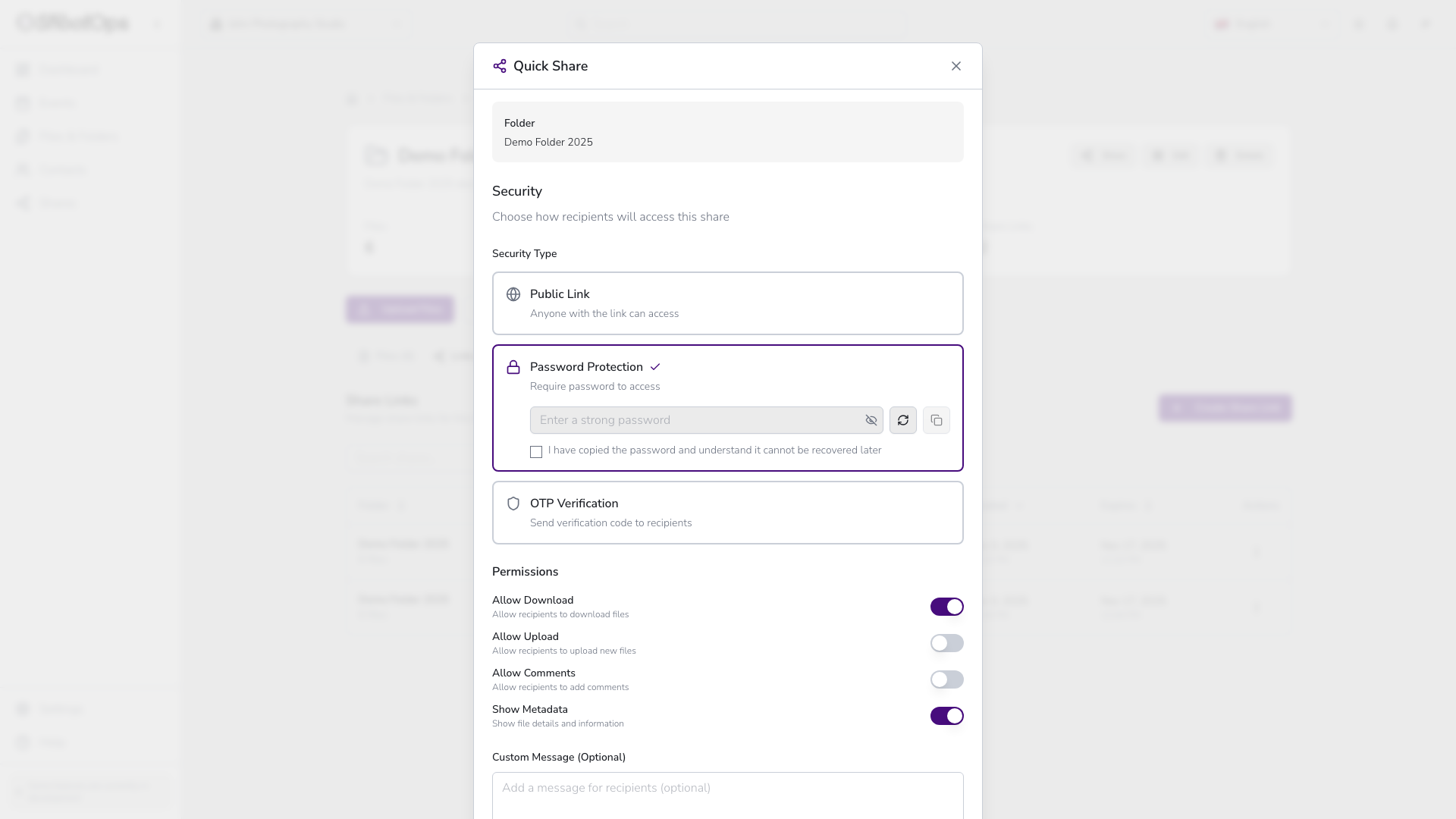Click the custom message text area
Image resolution: width=1456 pixels, height=819 pixels.
(727, 795)
